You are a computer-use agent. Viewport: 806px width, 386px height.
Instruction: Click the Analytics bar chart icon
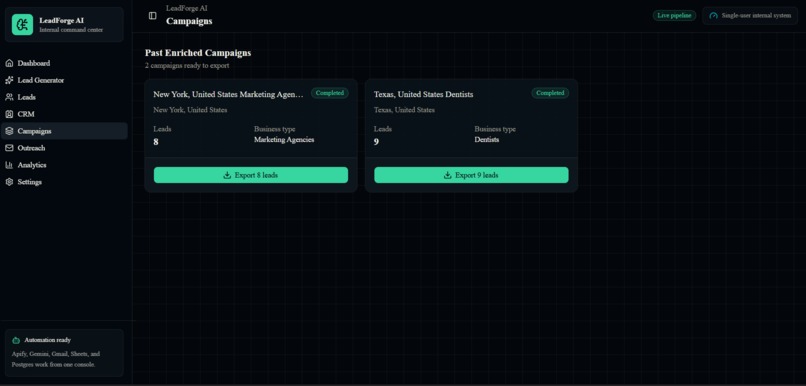pos(9,165)
